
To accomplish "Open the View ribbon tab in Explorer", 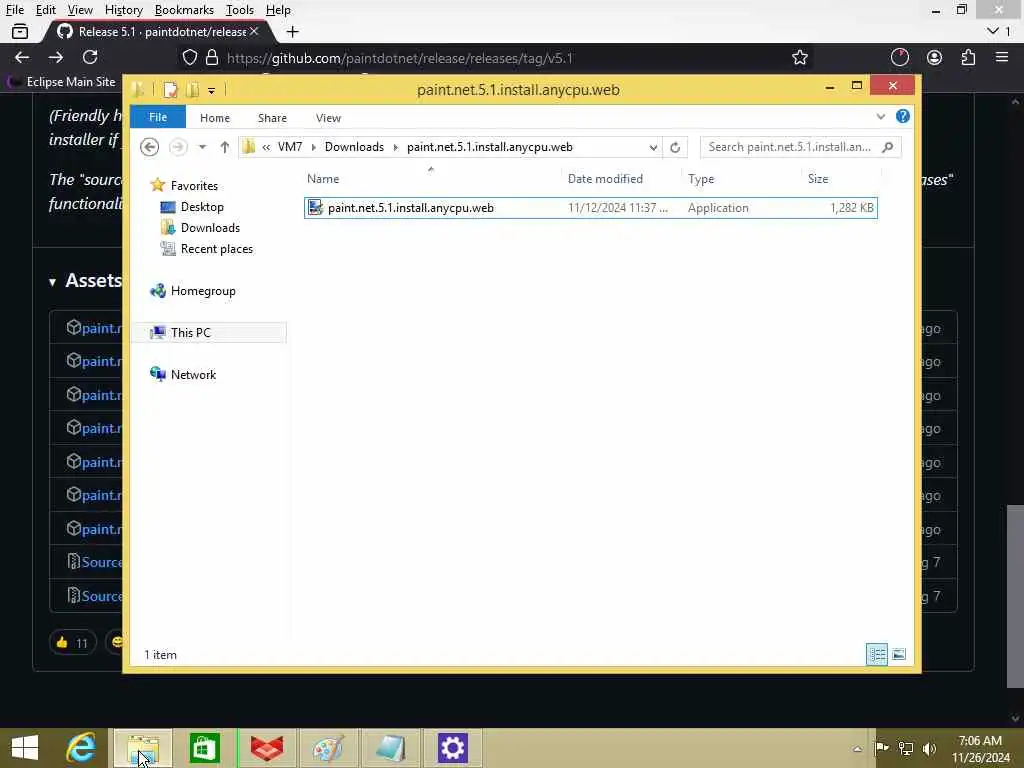I will click(328, 118).
